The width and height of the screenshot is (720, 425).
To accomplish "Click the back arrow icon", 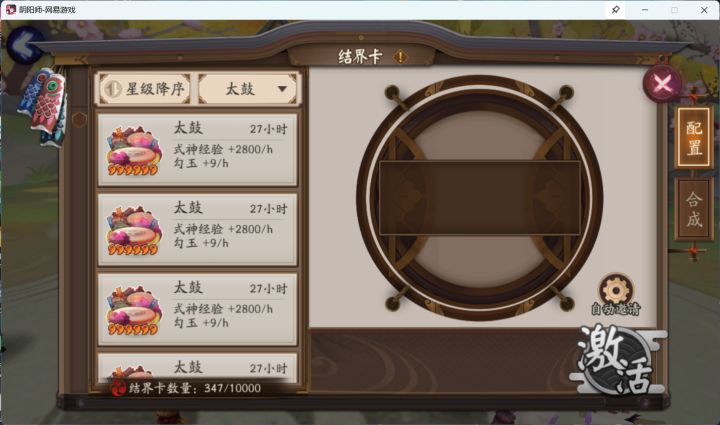I will [25, 45].
